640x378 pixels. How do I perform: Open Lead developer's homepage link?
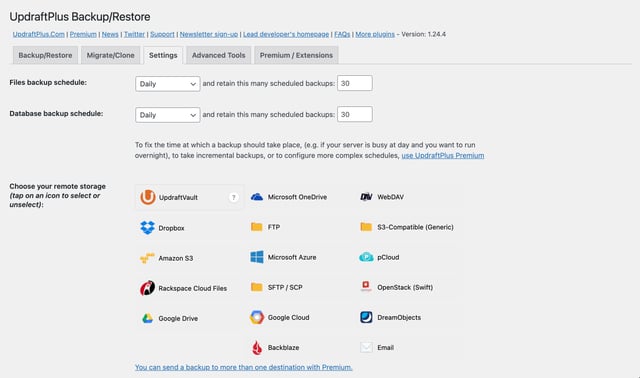[286, 34]
